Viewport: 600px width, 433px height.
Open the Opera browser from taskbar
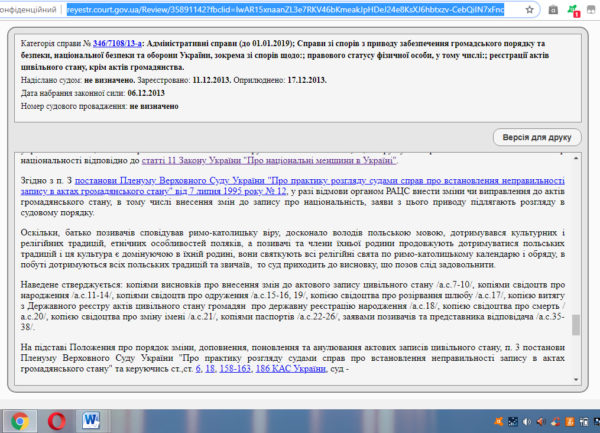click(x=57, y=421)
